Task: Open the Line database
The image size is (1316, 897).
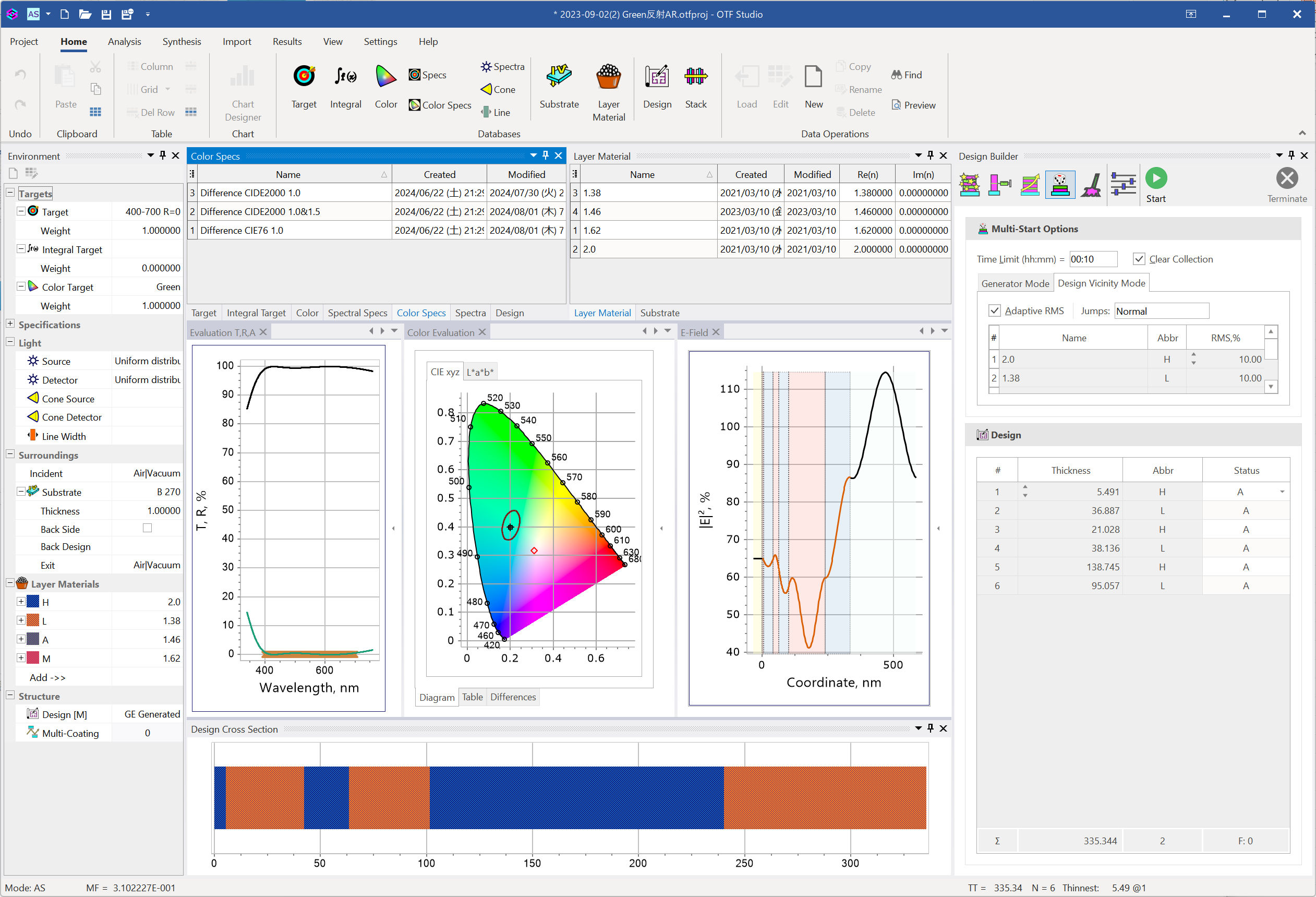Action: 496,112
